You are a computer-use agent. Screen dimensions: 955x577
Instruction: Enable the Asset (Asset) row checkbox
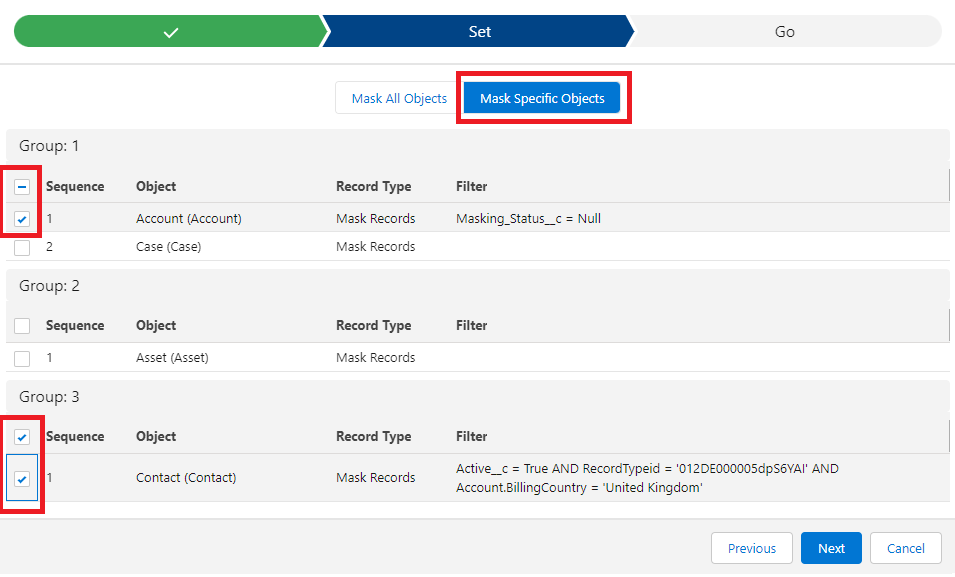point(22,357)
